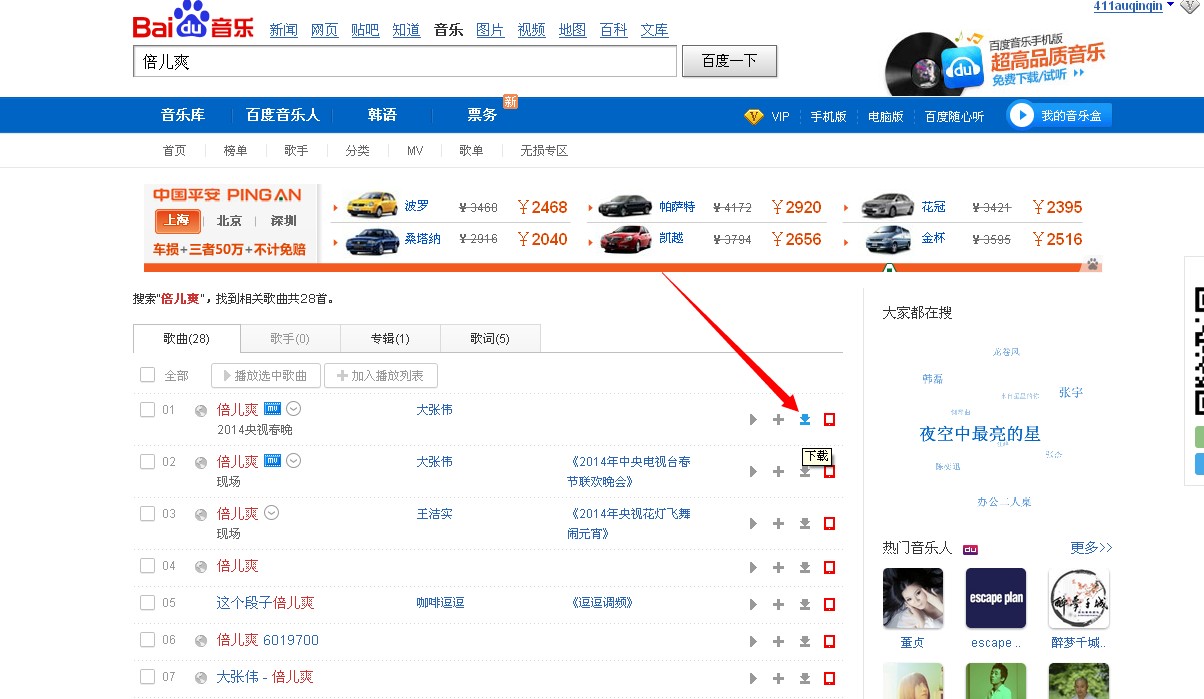Click the Baidu 音乐 logo
Image resolution: width=1204 pixels, height=699 pixels.
click(194, 22)
